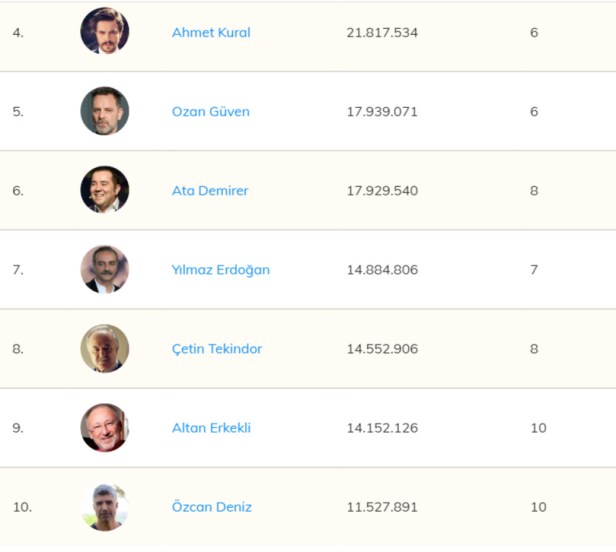Viewport: 616px width, 552px height.
Task: Click the count 7 in Yılmaz Erdoğan's row
Action: (534, 269)
